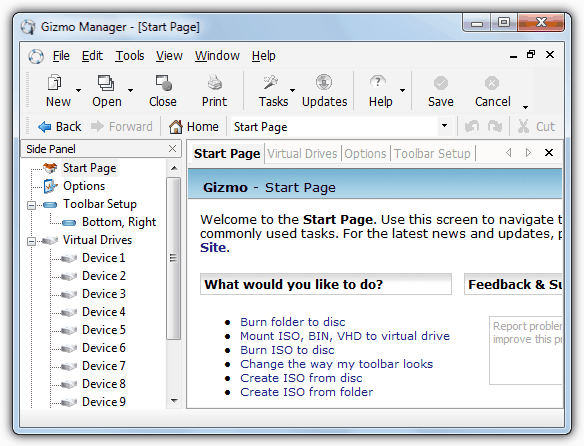Click the Forward navigation arrow
The width and height of the screenshot is (584, 446).
(98, 126)
